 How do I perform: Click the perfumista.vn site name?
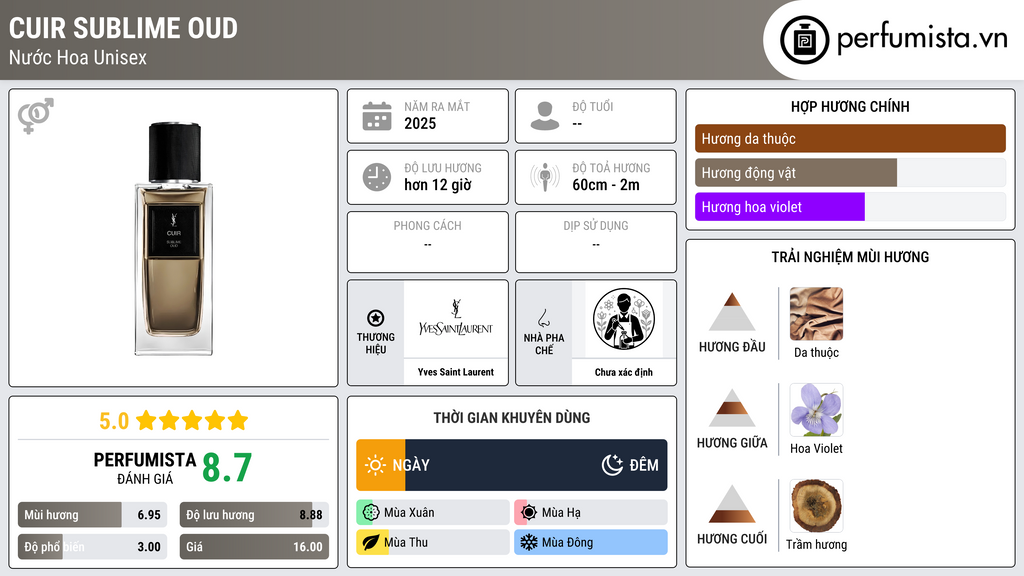tap(922, 38)
